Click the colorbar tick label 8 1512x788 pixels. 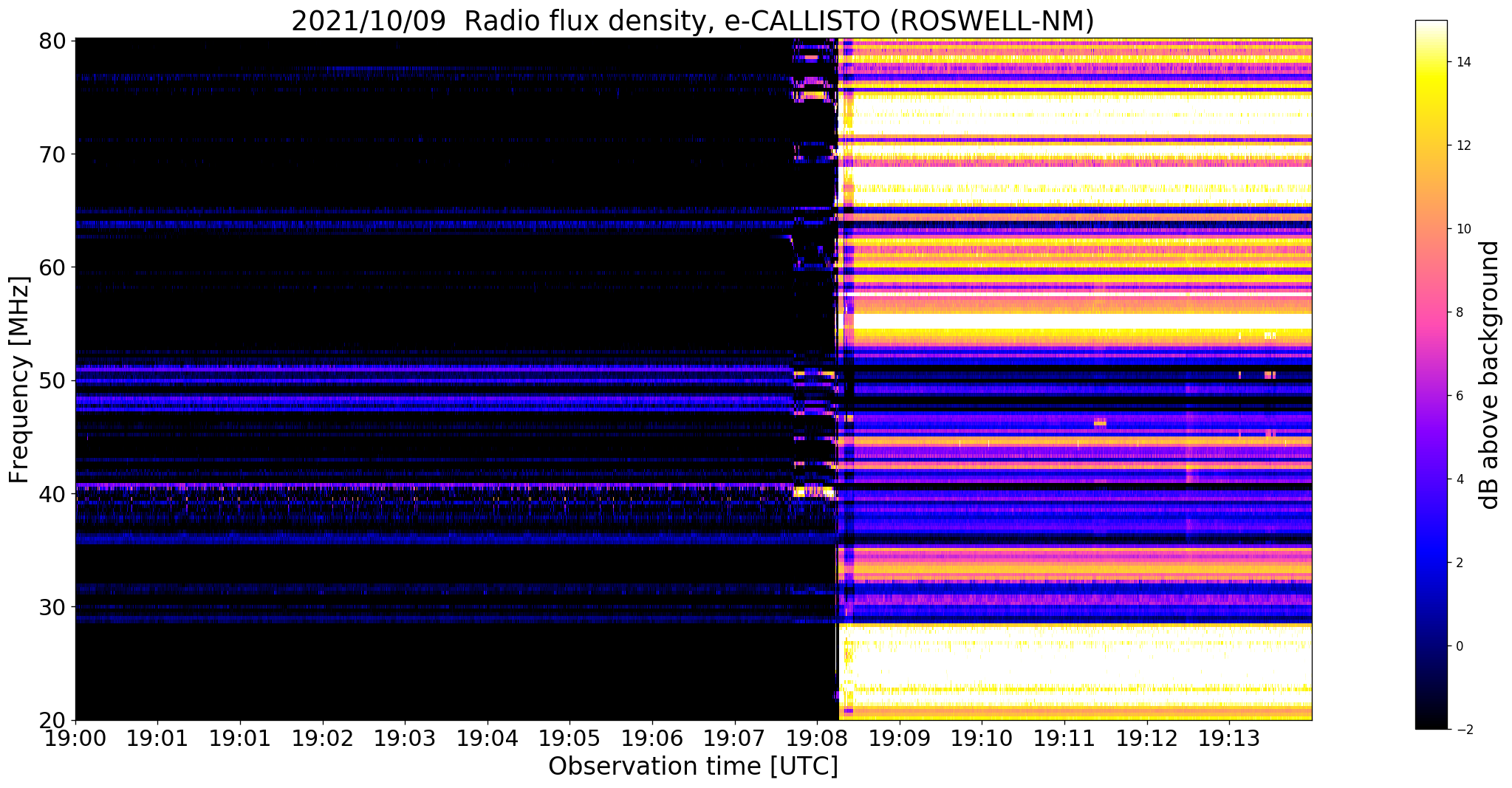(1459, 312)
